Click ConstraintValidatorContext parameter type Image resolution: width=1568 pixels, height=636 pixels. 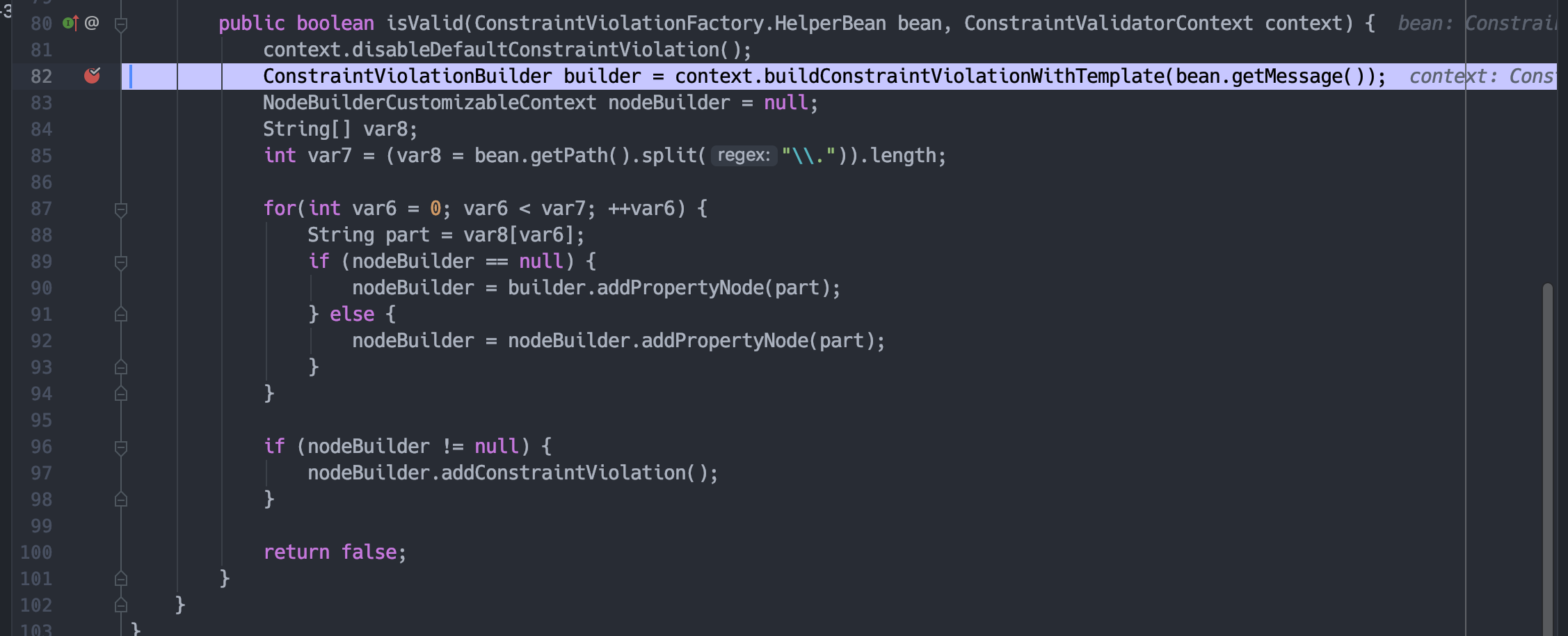1108,23
